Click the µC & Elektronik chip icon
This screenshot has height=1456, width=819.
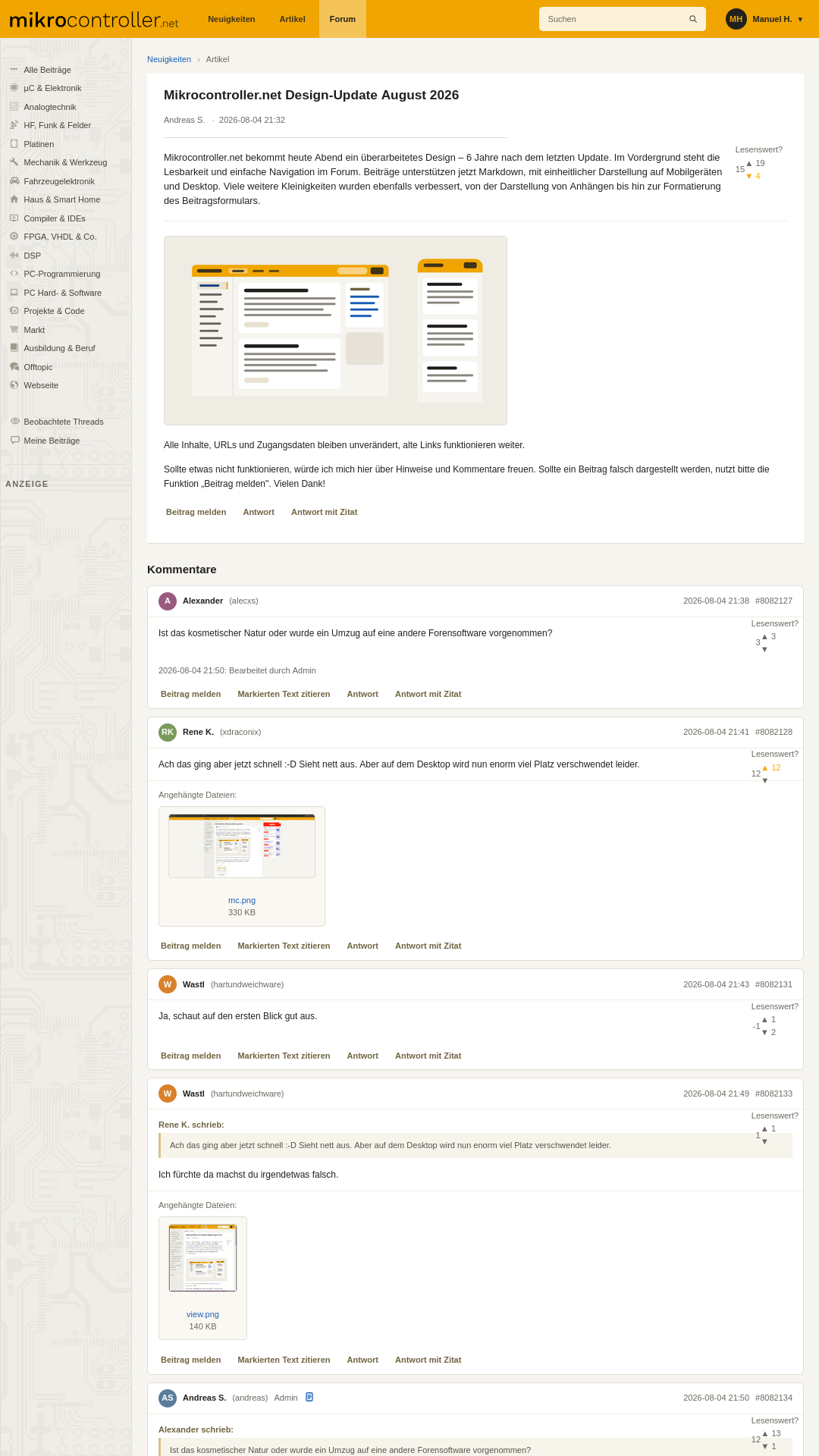pos(14,88)
